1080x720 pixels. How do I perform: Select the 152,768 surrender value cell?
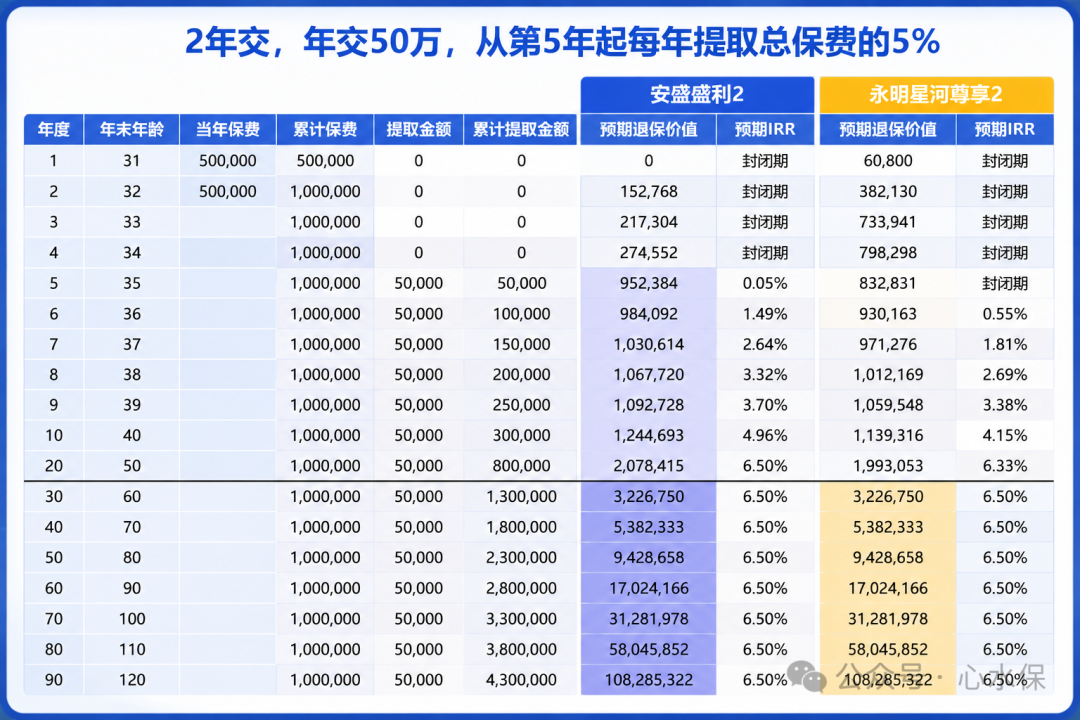pyautogui.click(x=648, y=192)
